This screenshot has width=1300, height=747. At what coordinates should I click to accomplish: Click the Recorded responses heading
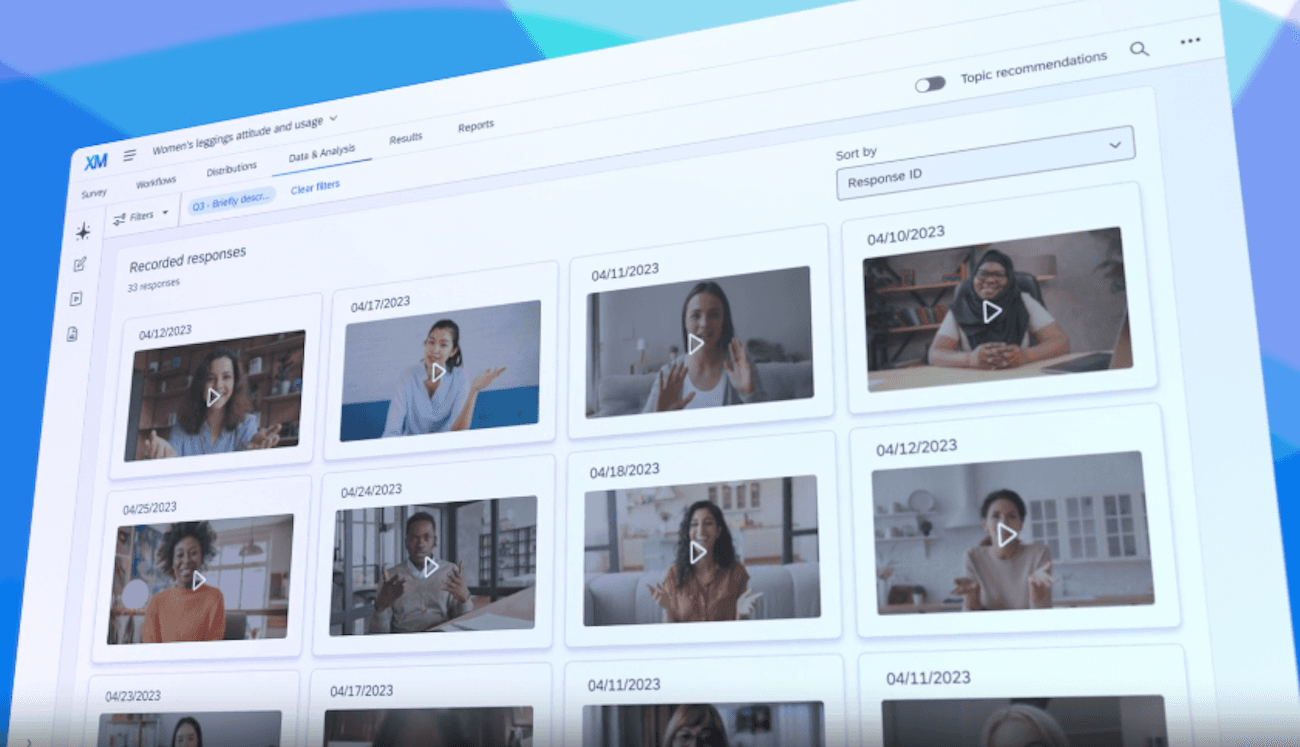187,260
